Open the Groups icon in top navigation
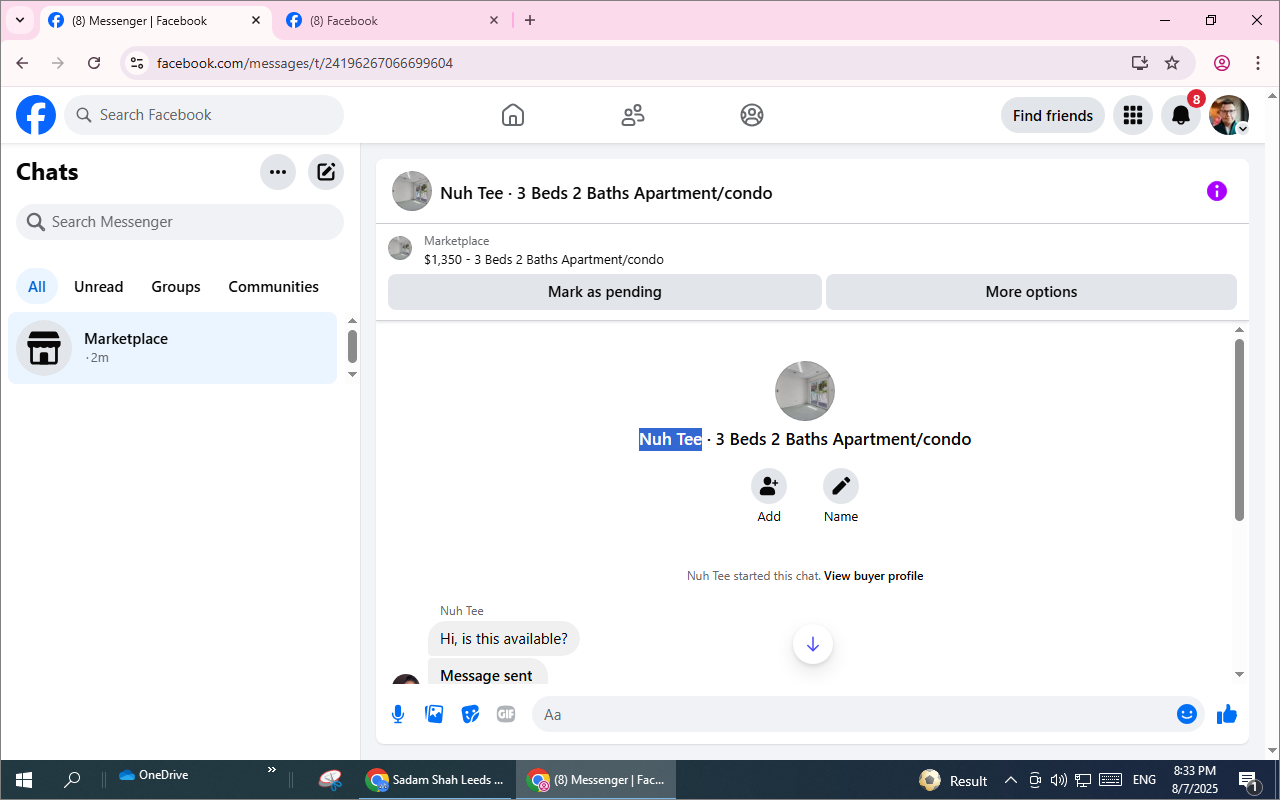Viewport: 1280px width, 800px height. [x=752, y=115]
